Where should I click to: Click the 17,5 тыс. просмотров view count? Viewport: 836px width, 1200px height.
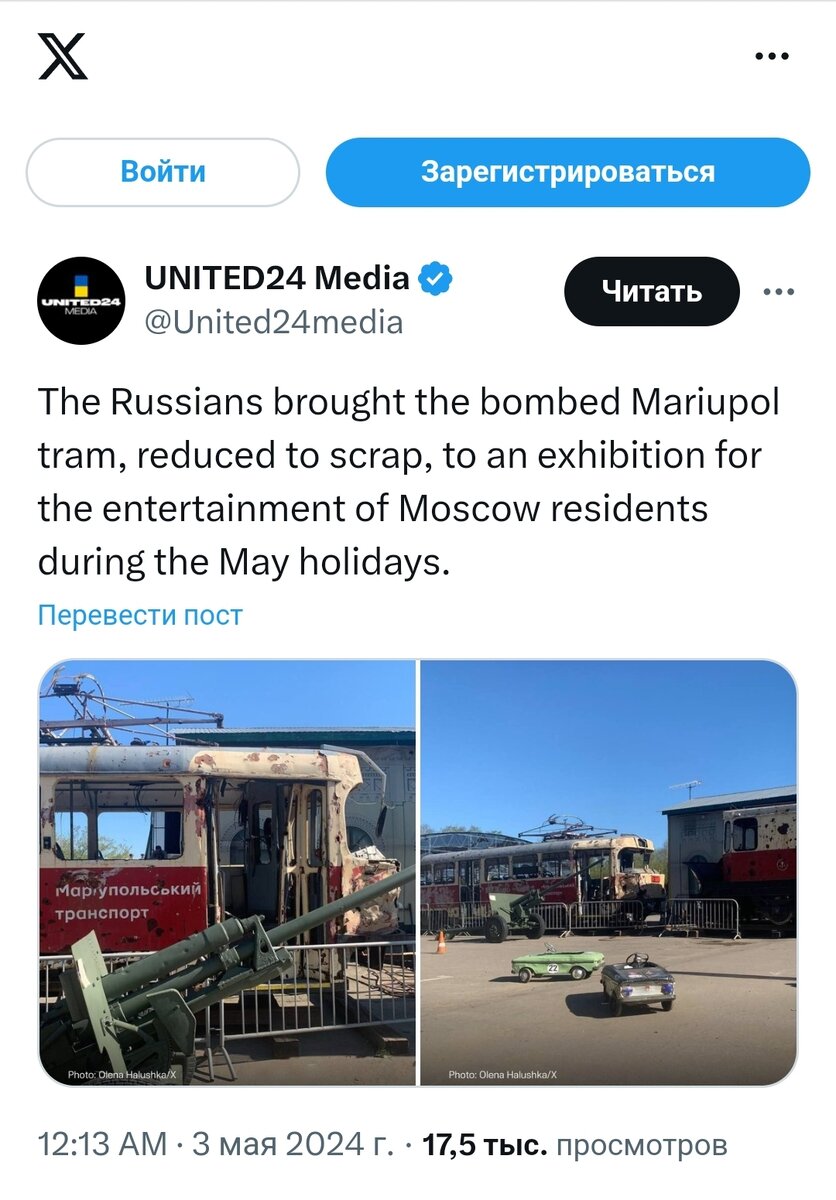(575, 1145)
